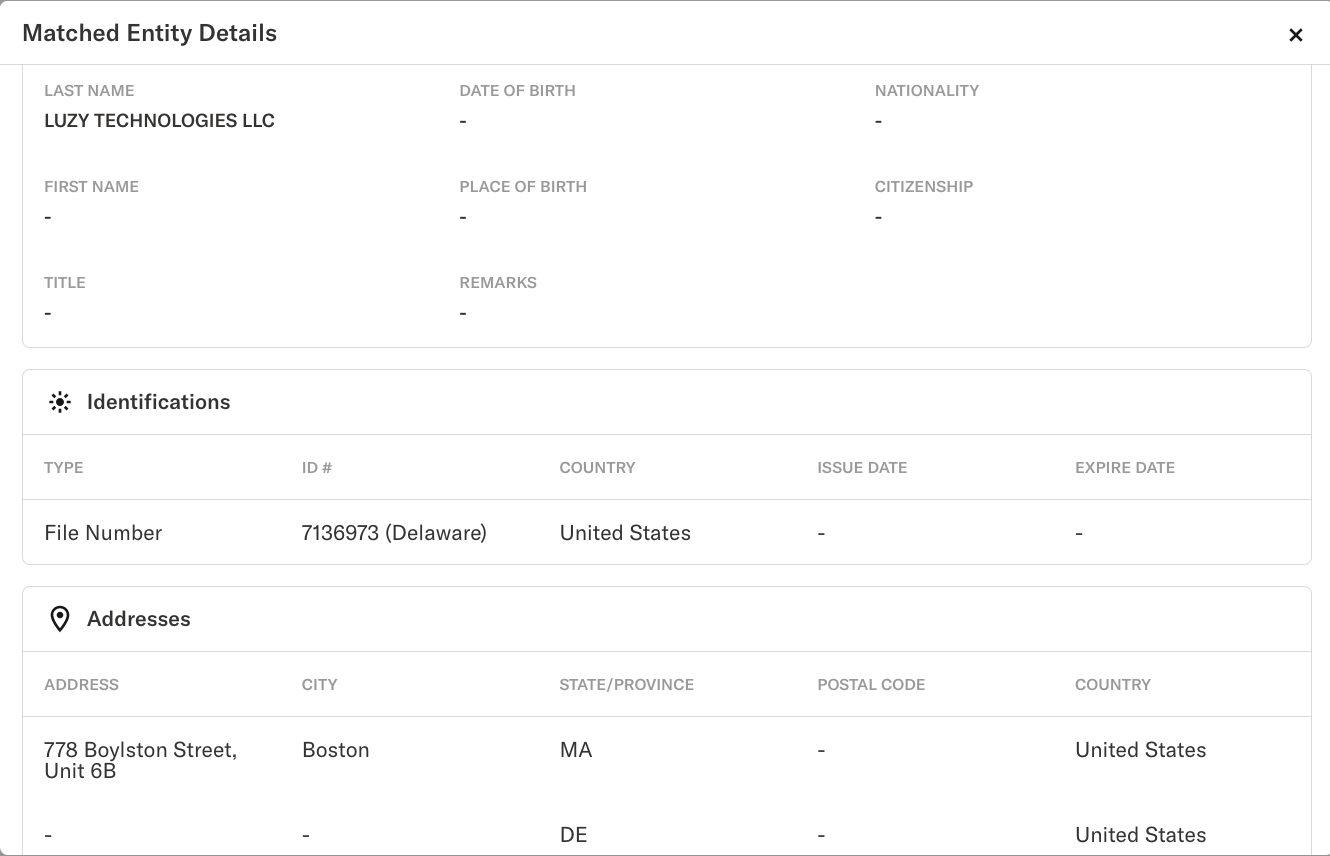Click the Matched Entity Details title

149,33
